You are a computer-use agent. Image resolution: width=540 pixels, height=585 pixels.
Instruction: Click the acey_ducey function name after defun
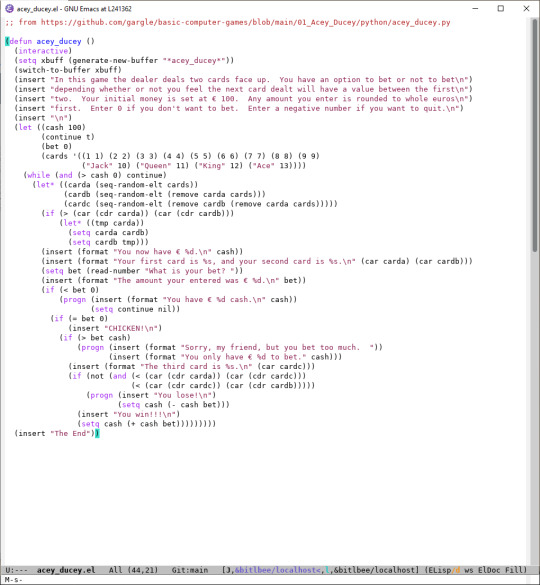pos(59,41)
